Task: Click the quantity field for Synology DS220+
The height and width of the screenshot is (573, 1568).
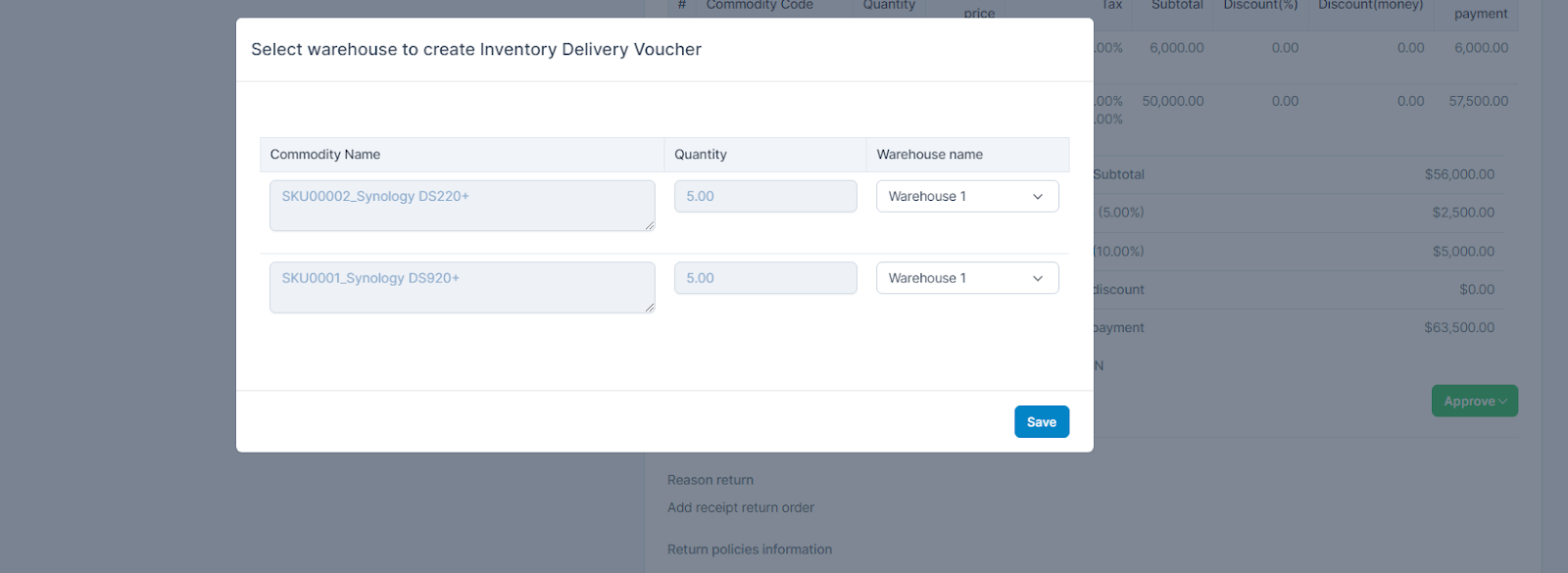Action: click(x=764, y=196)
